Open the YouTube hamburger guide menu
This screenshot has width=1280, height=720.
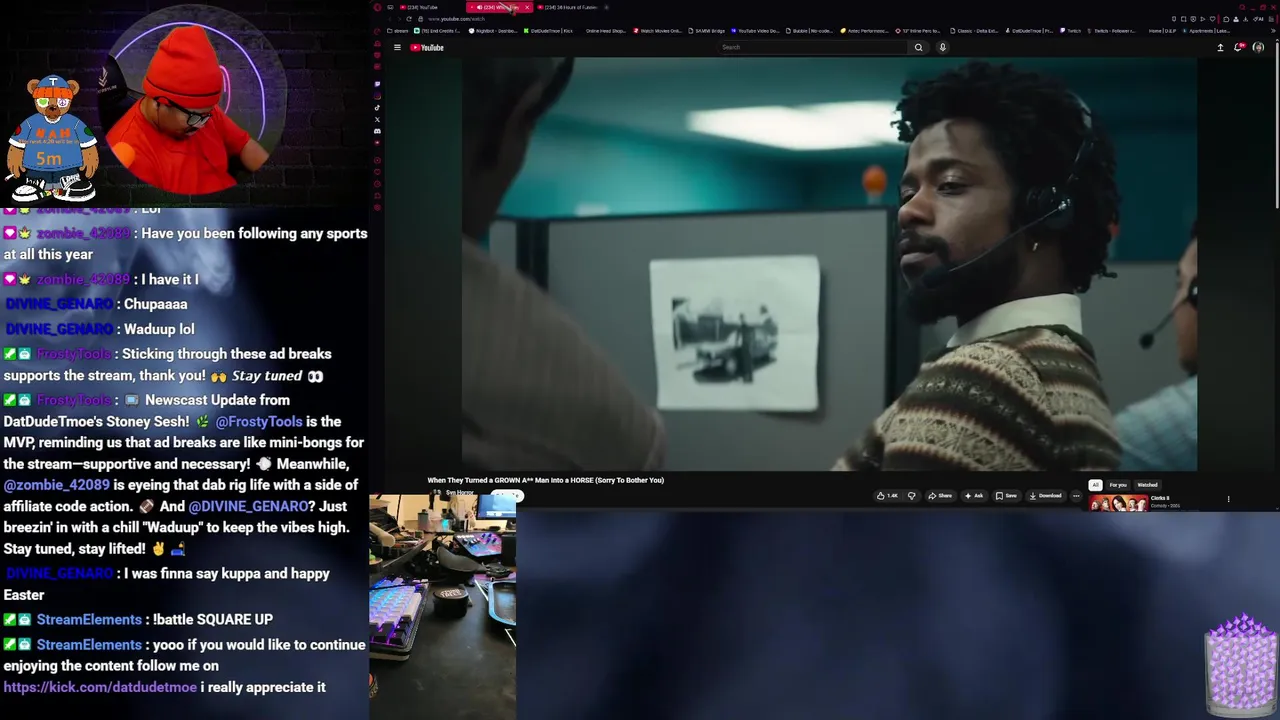point(397,47)
